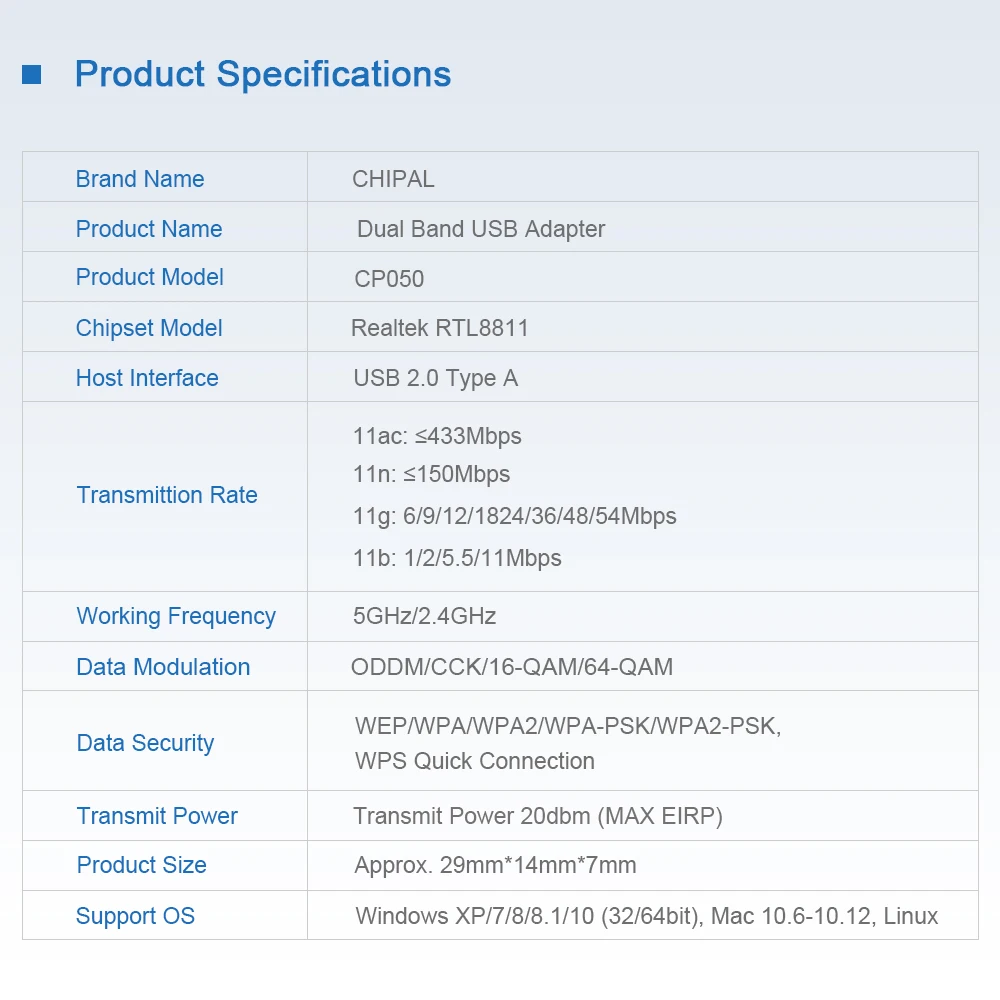Select the '11ac: ≤433Mbps' line
The image size is (1000, 1000).
tap(437, 436)
